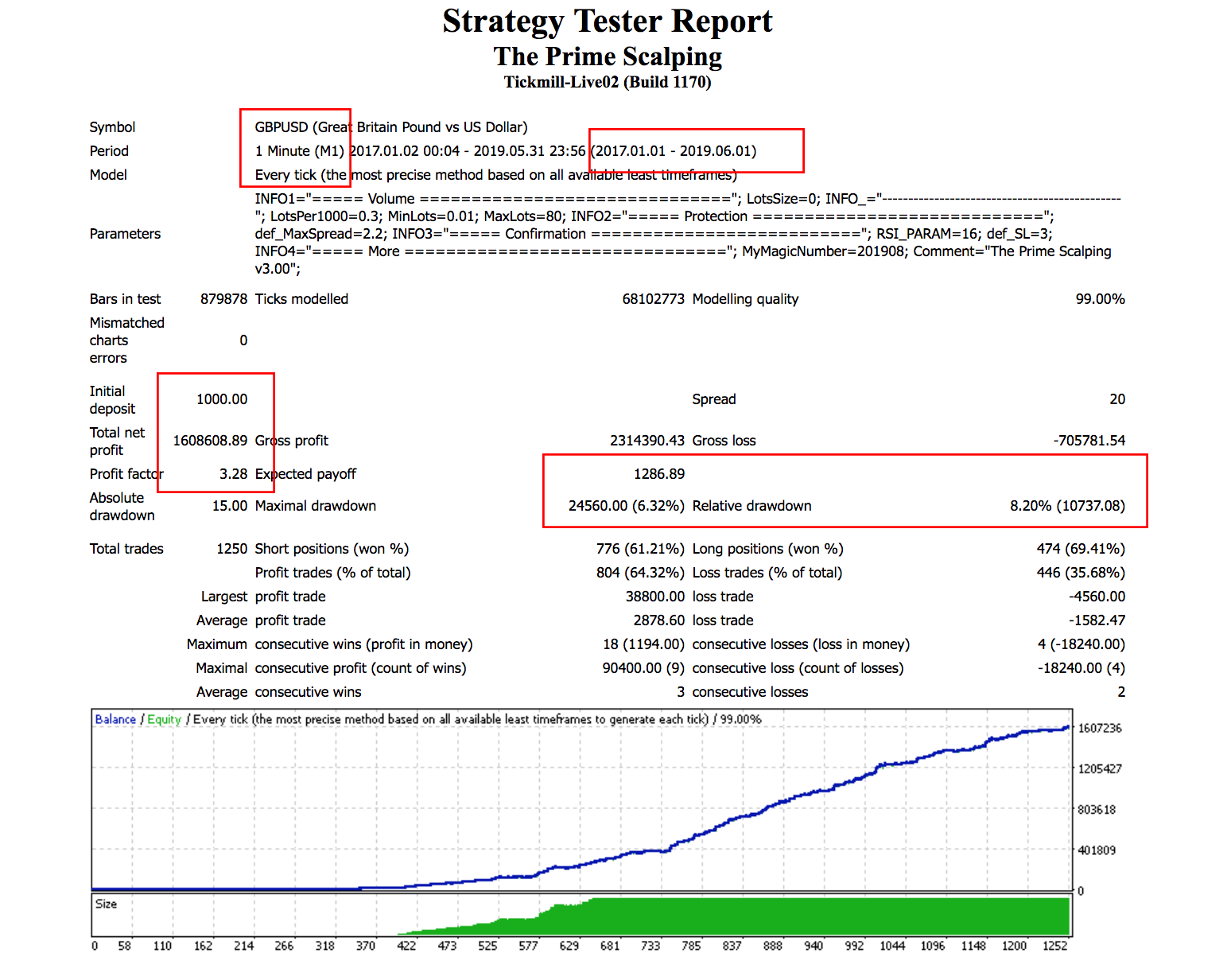Click The Prime Scalping heading

click(x=607, y=56)
